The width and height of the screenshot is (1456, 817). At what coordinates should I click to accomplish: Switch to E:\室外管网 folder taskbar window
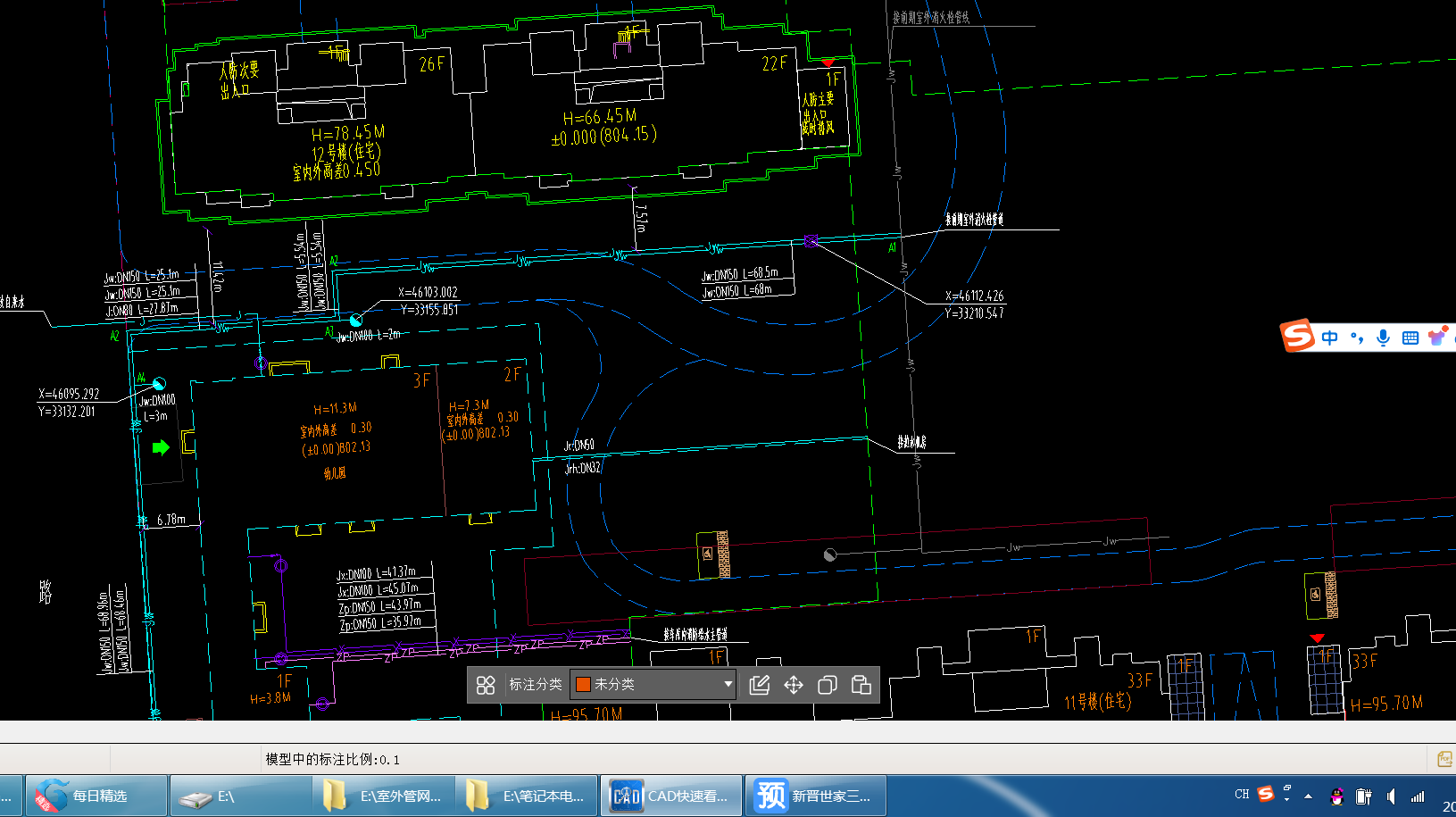[384, 796]
